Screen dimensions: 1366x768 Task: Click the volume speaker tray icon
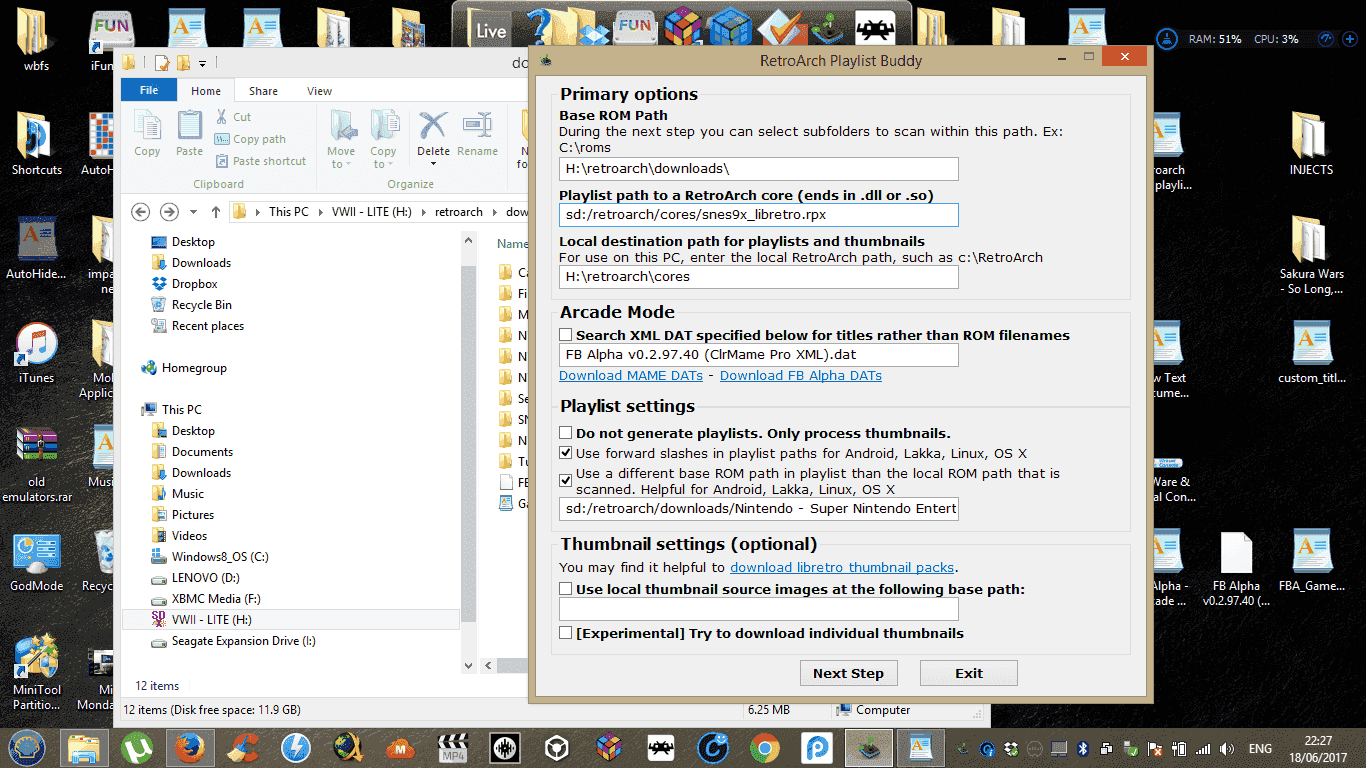tap(1227, 748)
